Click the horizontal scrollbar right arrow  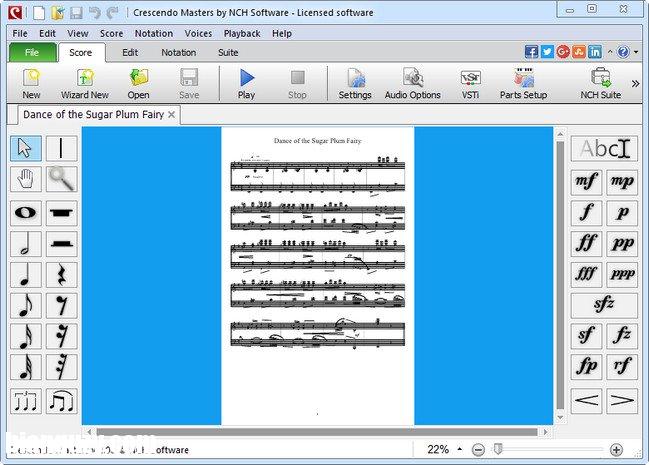546,432
